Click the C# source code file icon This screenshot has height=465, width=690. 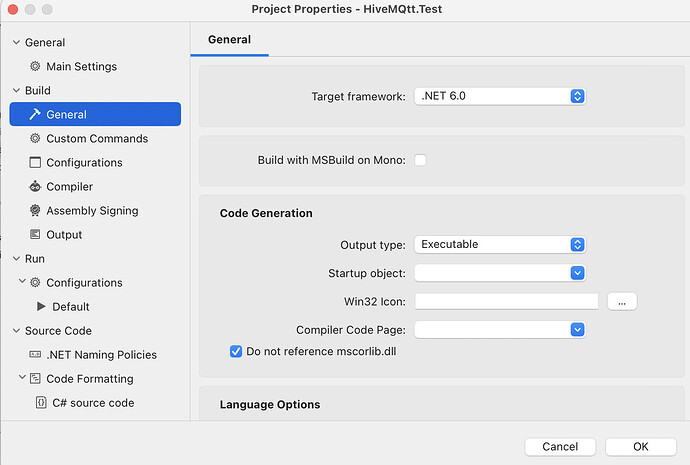40,403
